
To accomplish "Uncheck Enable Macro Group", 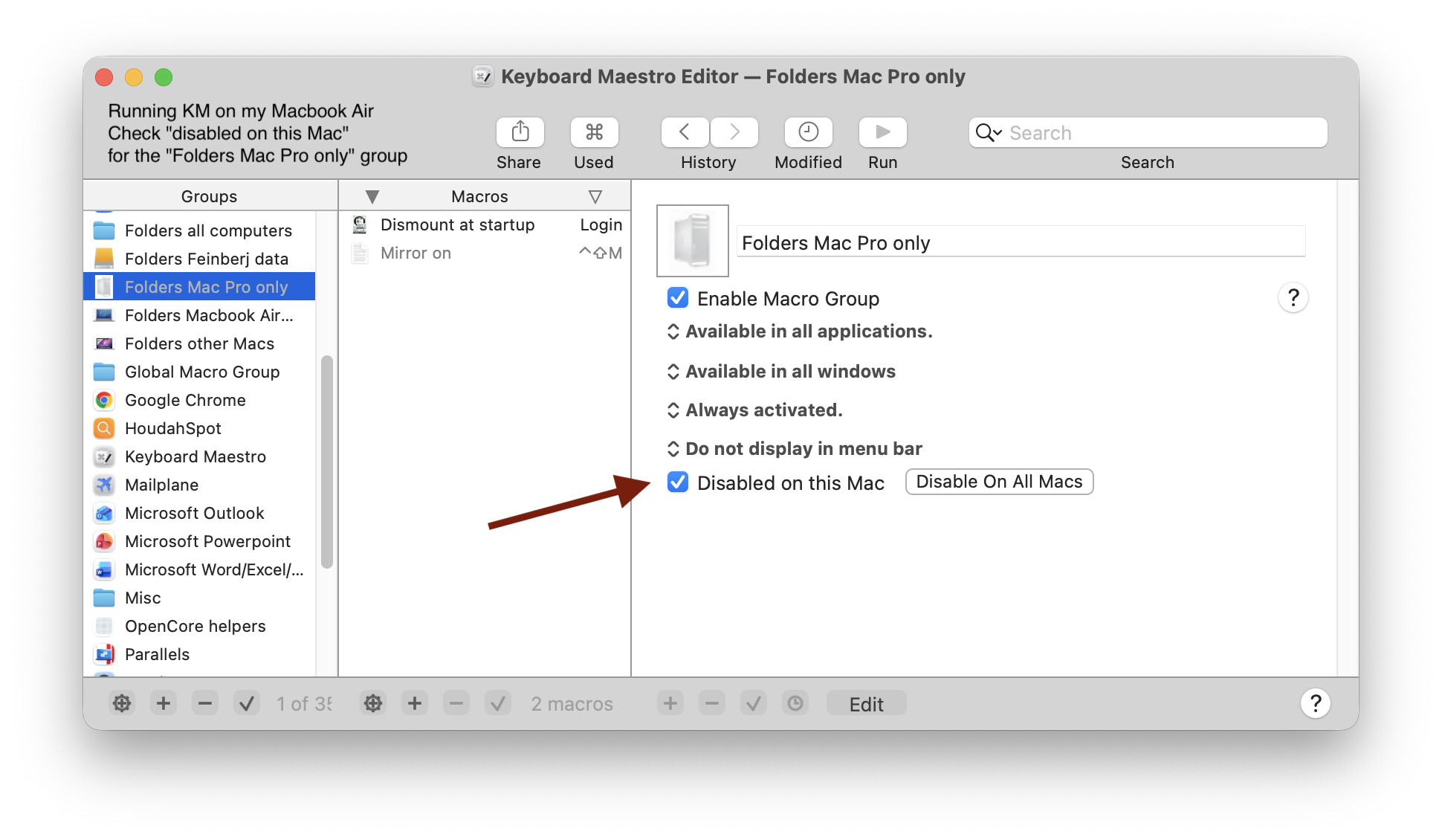I will coord(678,298).
